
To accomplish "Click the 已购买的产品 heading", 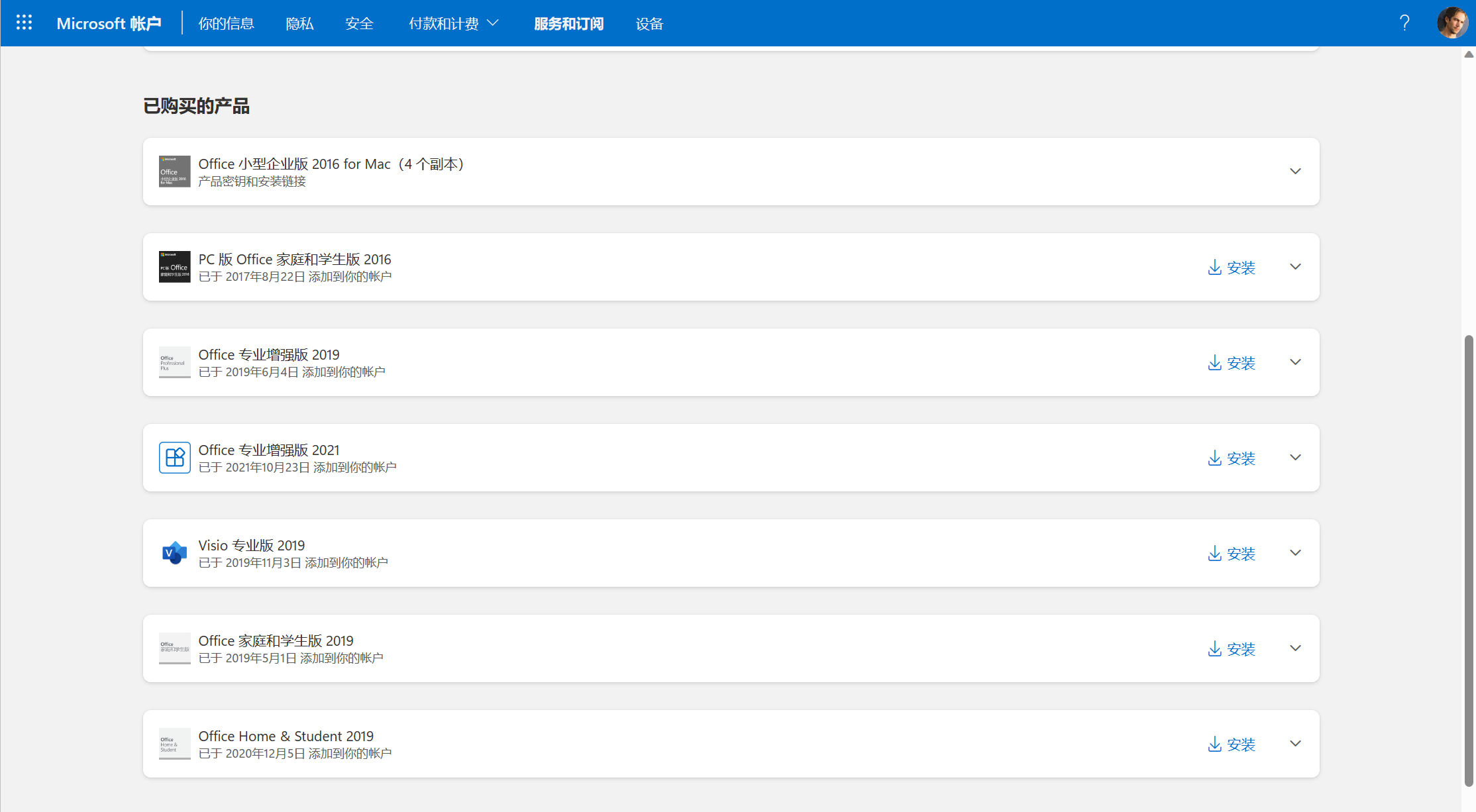I will [197, 106].
